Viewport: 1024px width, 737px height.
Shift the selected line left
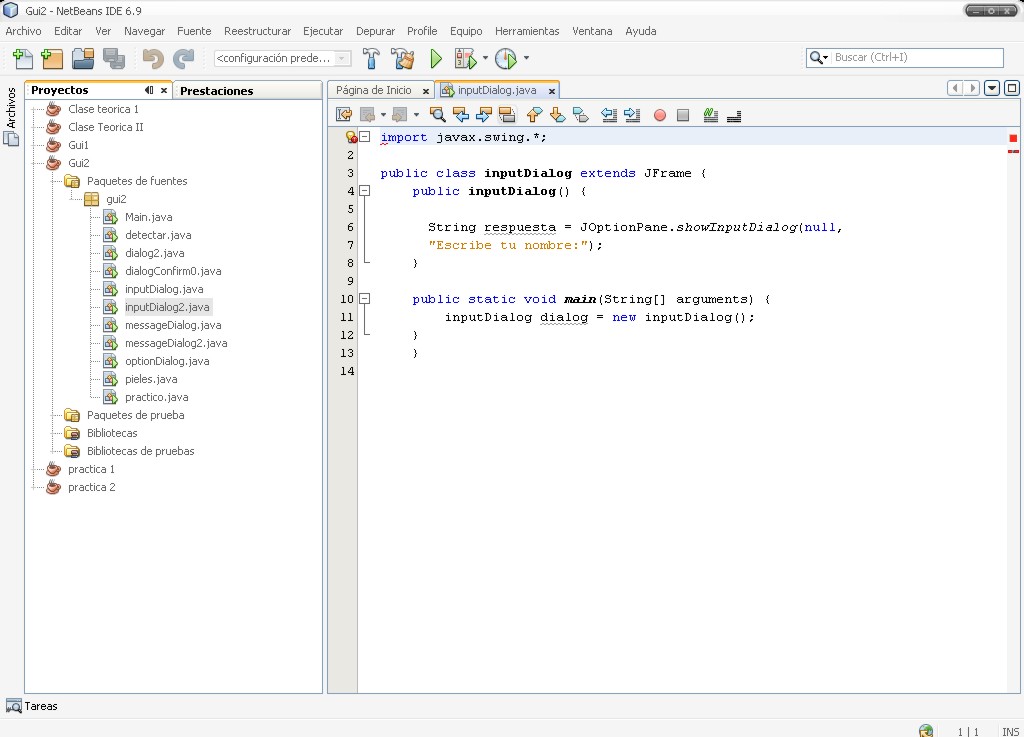pyautogui.click(x=609, y=114)
